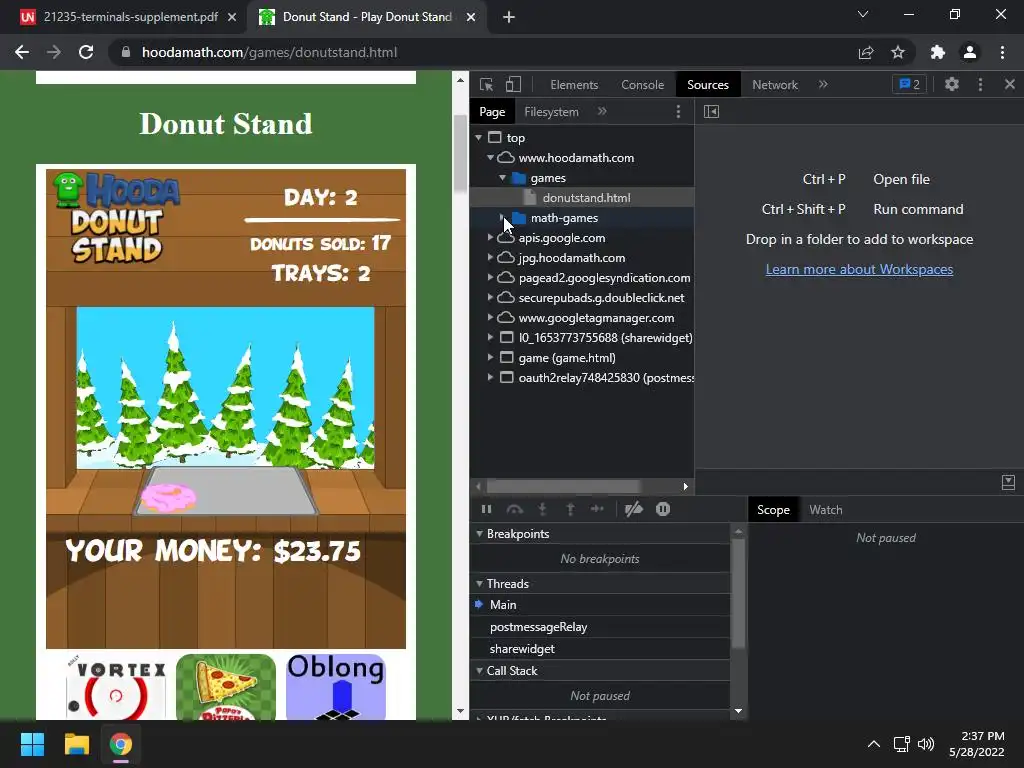The height and width of the screenshot is (768, 1024).
Task: Collapse www.hoodamath.com tree node
Action: 490,157
